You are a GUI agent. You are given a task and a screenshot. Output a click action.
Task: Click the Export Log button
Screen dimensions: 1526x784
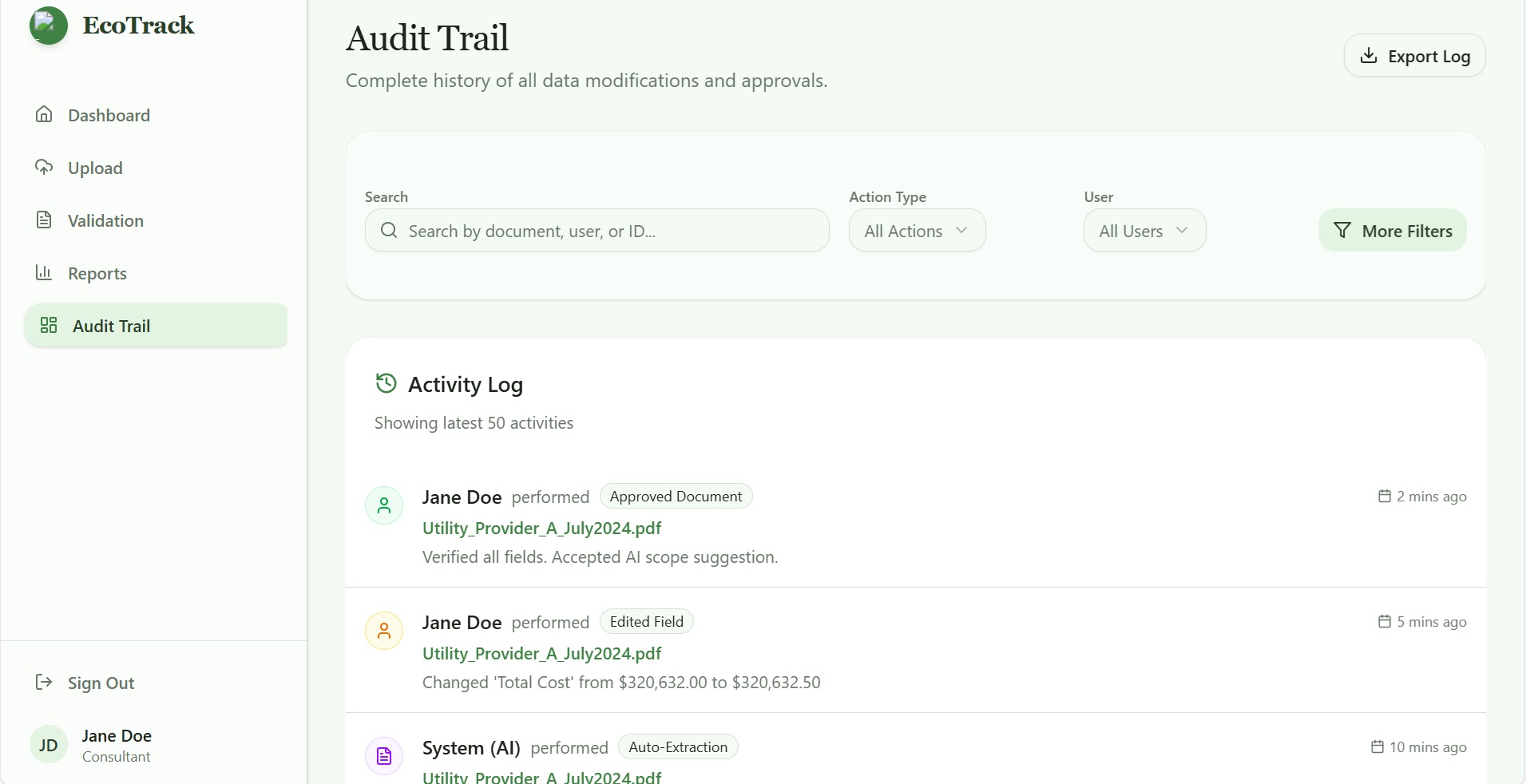[x=1414, y=55]
